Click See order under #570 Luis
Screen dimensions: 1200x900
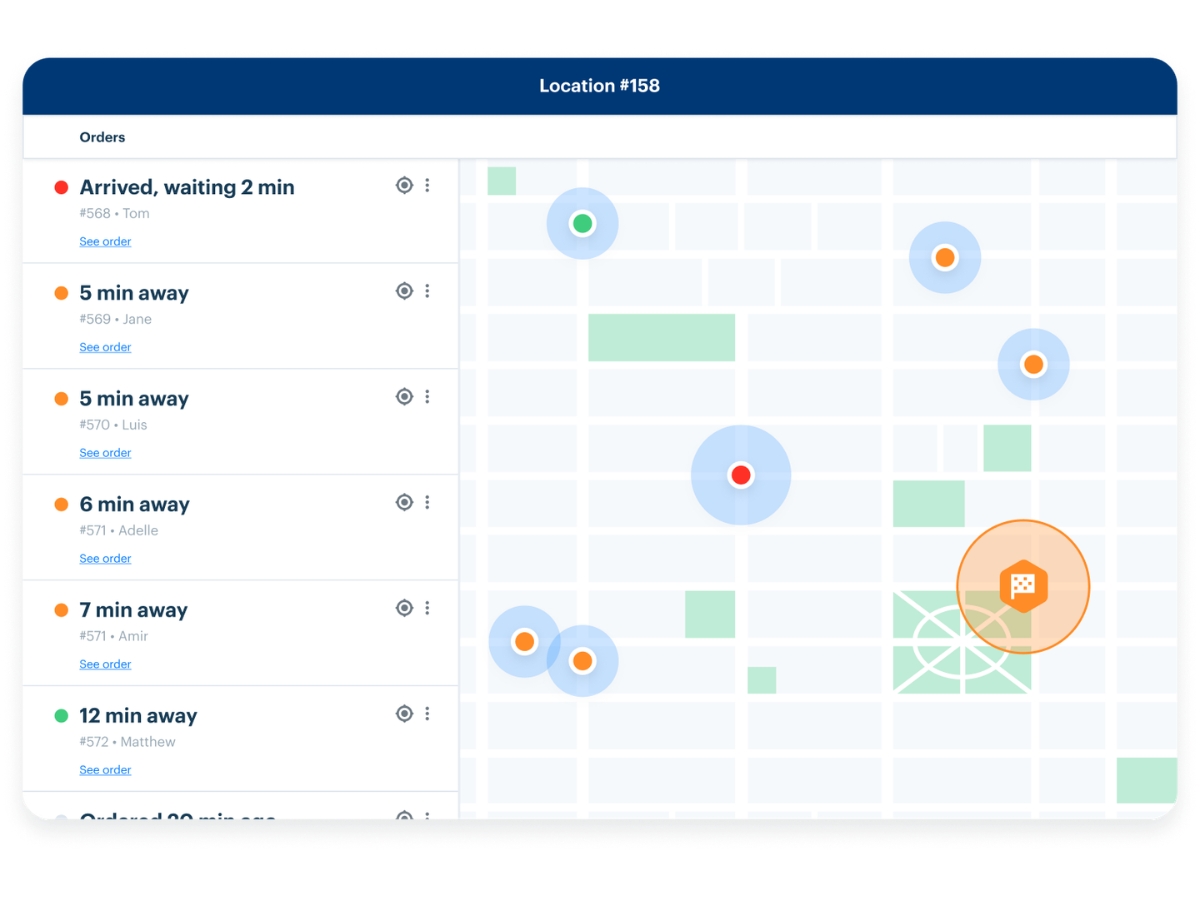pyautogui.click(x=105, y=453)
